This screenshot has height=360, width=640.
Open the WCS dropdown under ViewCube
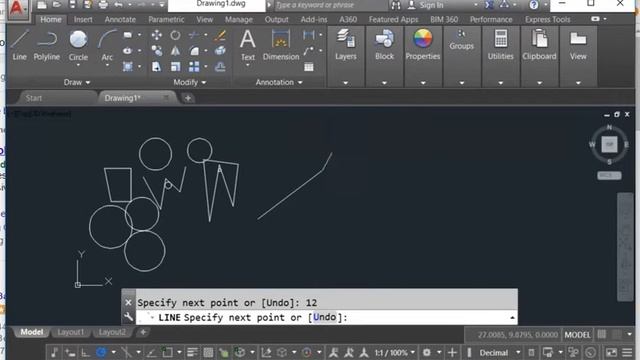[609, 176]
